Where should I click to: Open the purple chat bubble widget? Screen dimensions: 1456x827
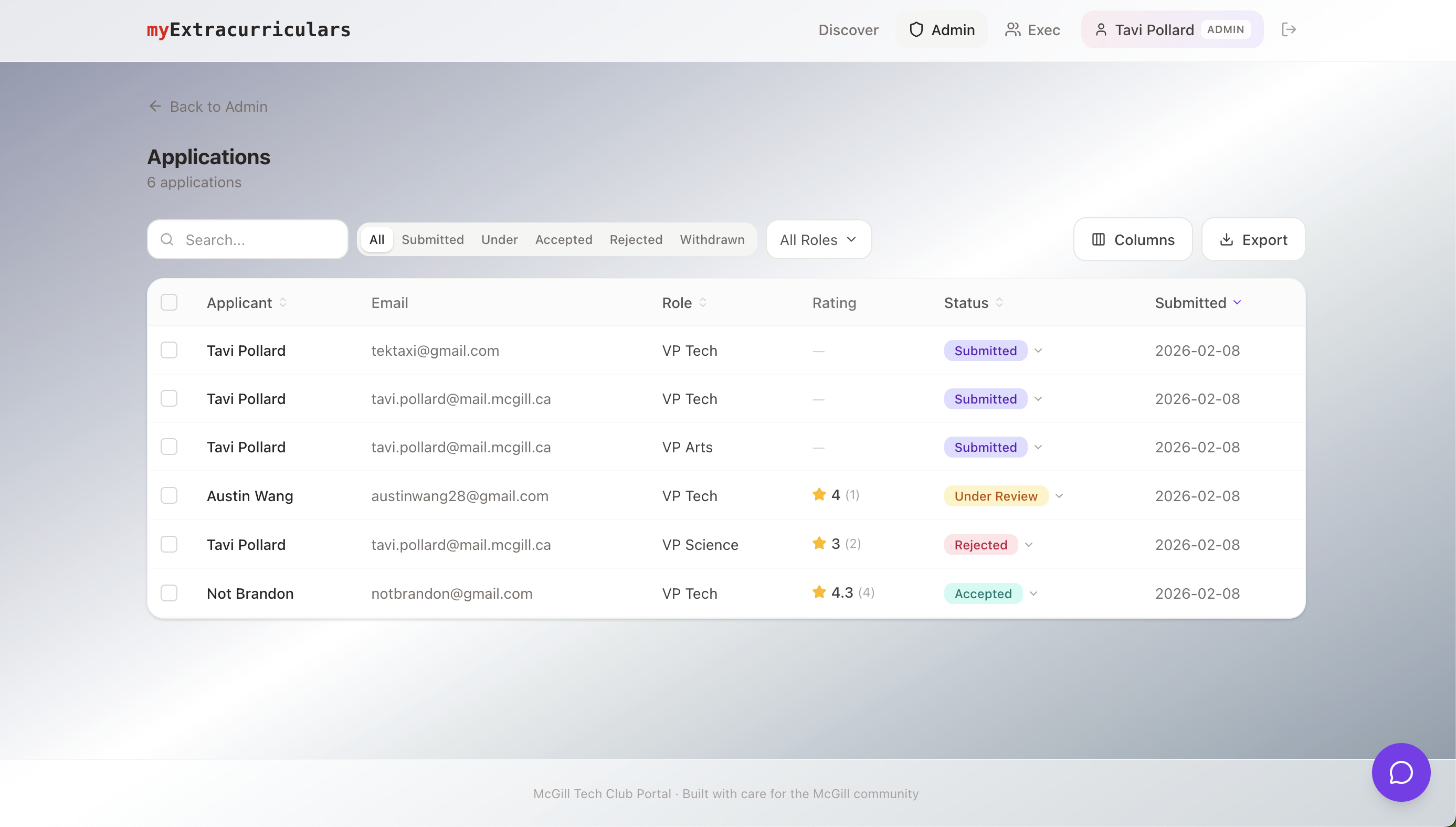[x=1400, y=772]
